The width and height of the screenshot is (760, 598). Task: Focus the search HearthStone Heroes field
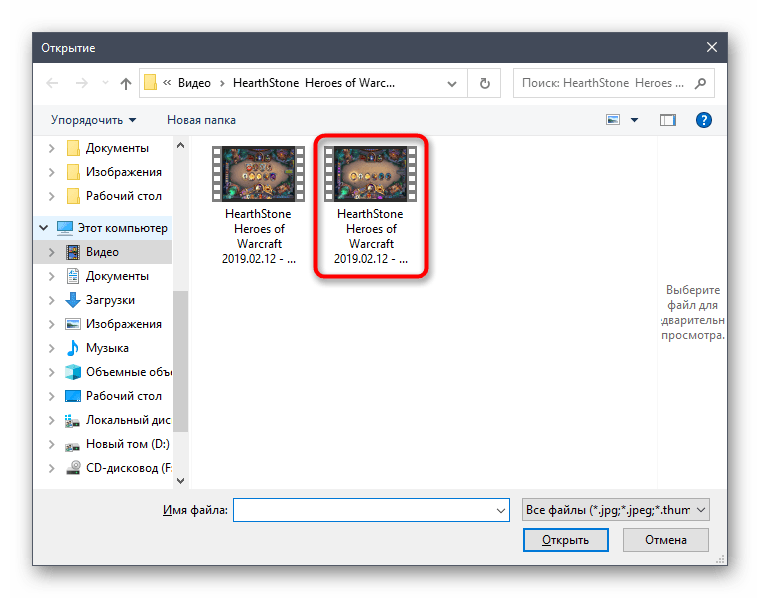[x=603, y=83]
